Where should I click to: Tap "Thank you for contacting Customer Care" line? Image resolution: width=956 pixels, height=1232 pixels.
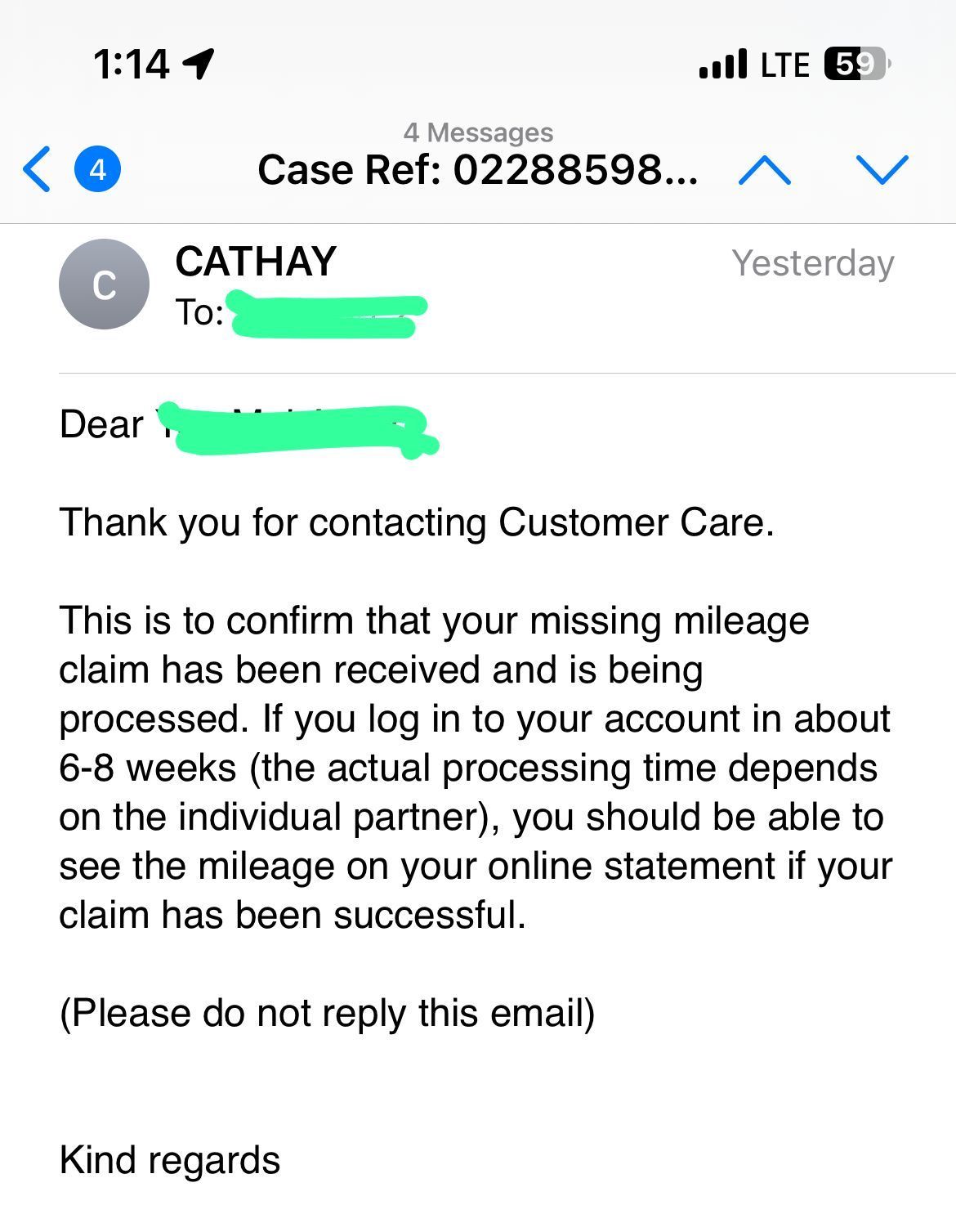tap(417, 522)
